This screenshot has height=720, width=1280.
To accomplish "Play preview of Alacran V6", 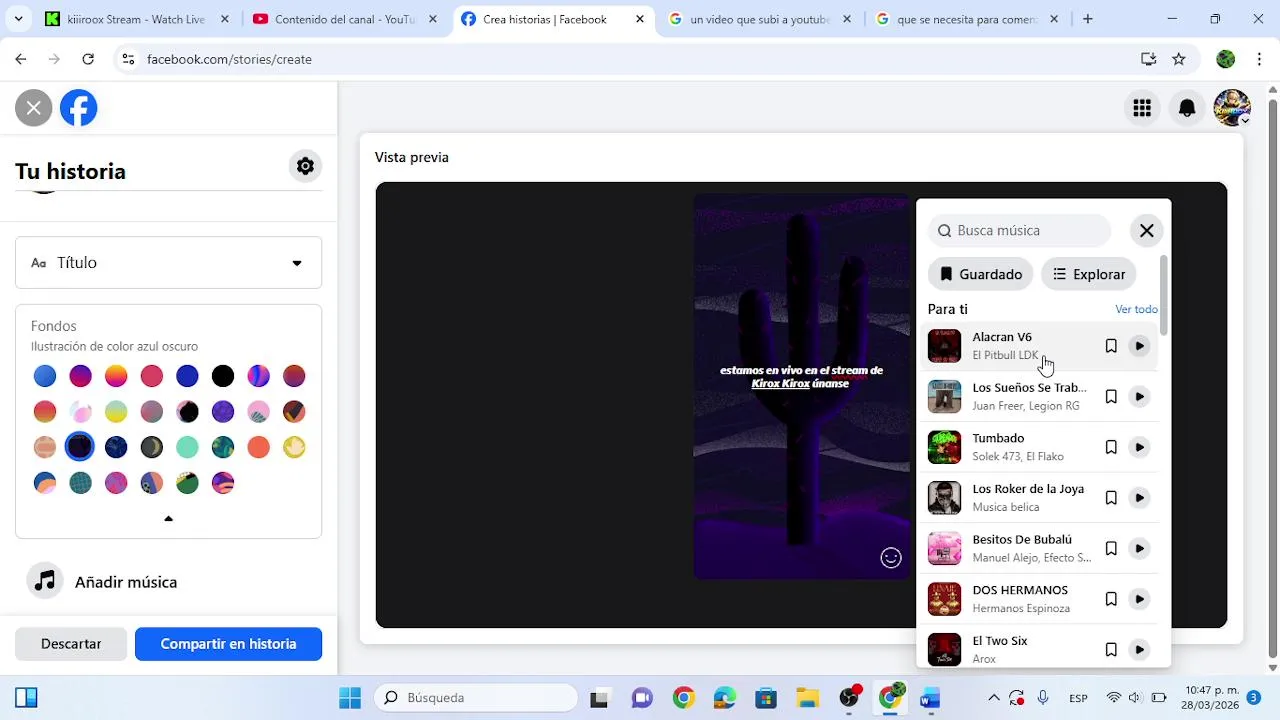I will click(x=1139, y=346).
